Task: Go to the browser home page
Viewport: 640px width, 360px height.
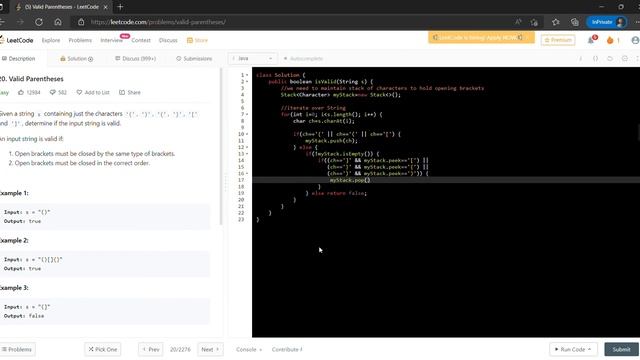Action: pos(58,22)
